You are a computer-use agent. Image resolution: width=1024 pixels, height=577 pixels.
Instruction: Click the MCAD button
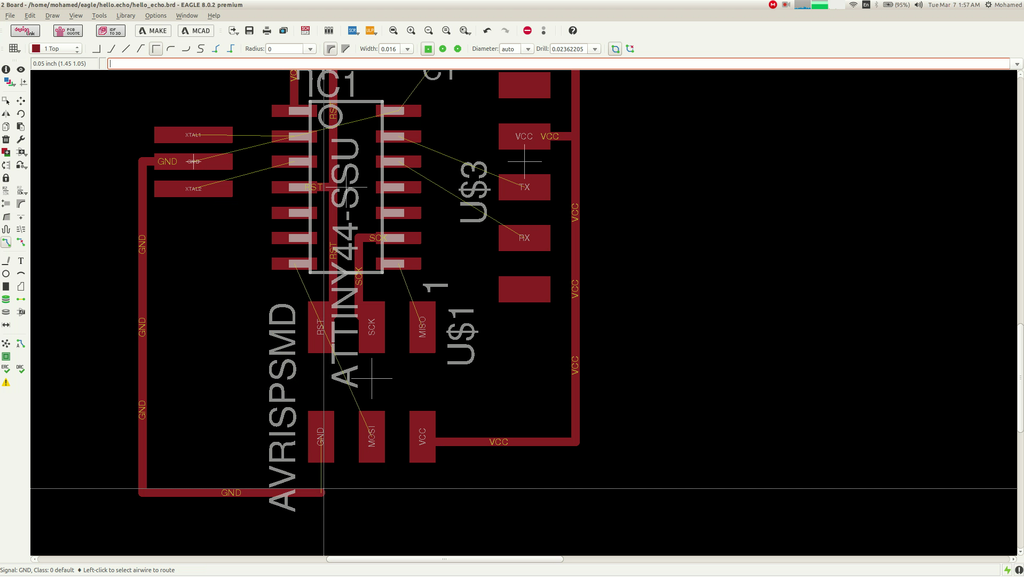pyautogui.click(x=196, y=31)
